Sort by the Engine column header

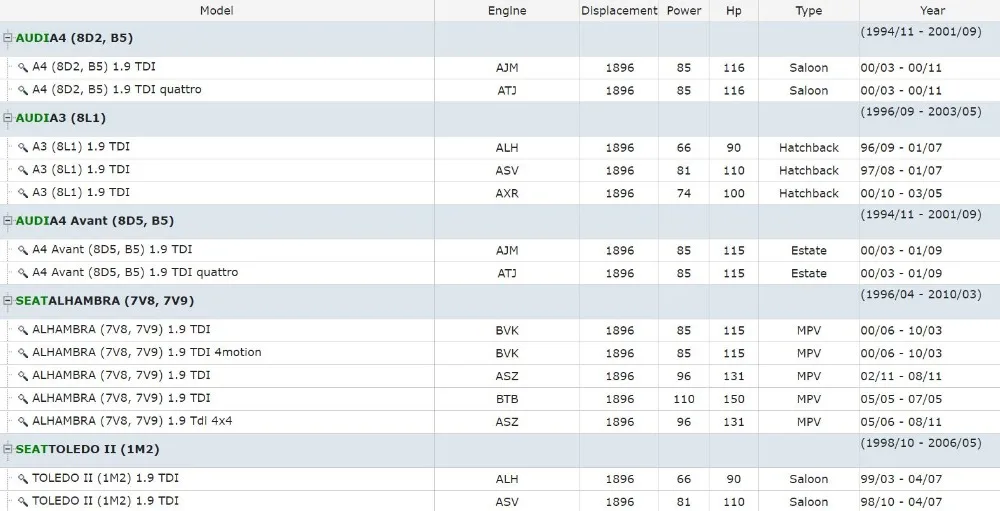click(507, 11)
